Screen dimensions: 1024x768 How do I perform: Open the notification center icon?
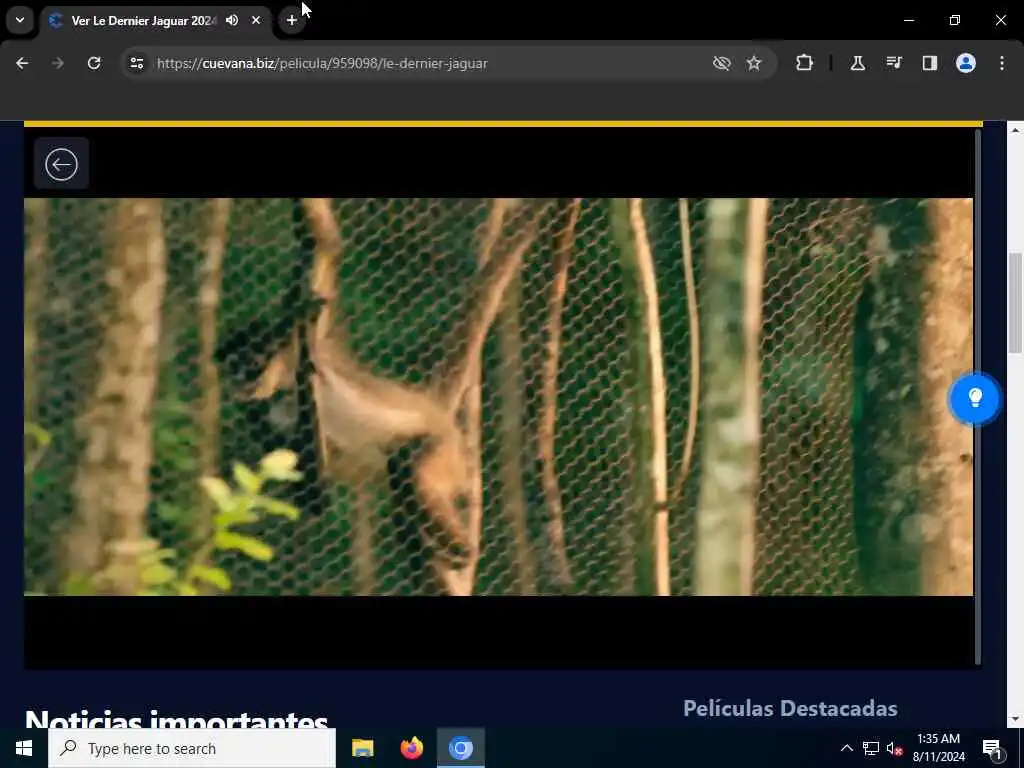pyautogui.click(x=991, y=748)
